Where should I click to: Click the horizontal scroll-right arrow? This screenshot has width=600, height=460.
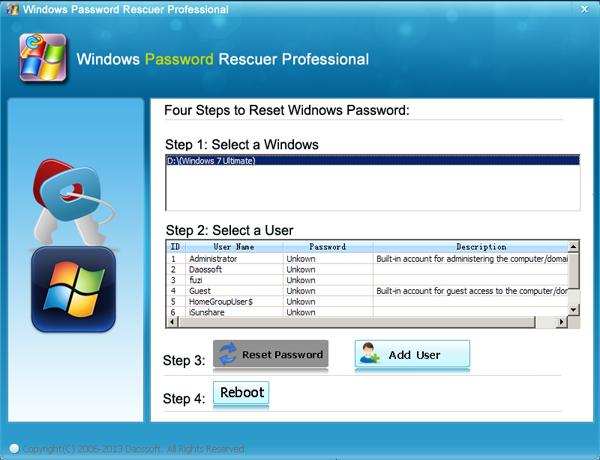[561, 322]
